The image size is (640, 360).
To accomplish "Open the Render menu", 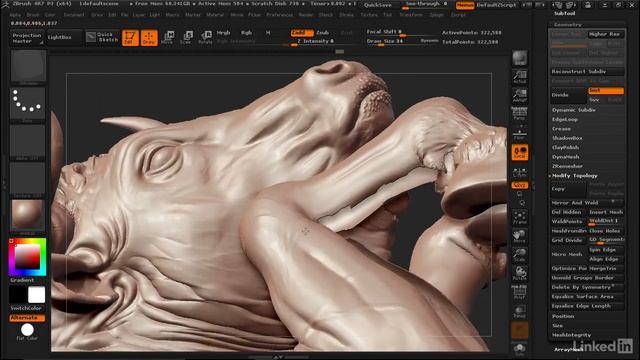I will [306, 15].
